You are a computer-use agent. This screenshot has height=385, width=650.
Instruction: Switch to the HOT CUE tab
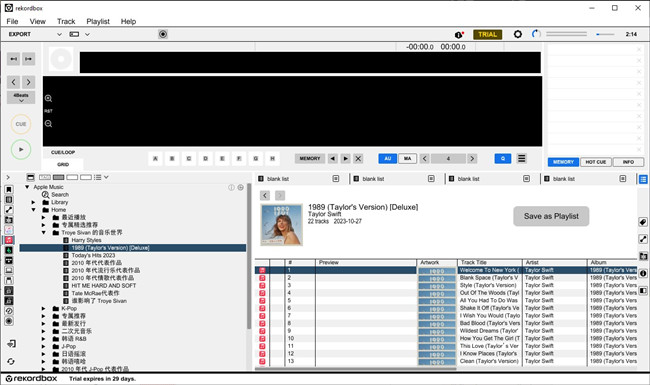[596, 162]
